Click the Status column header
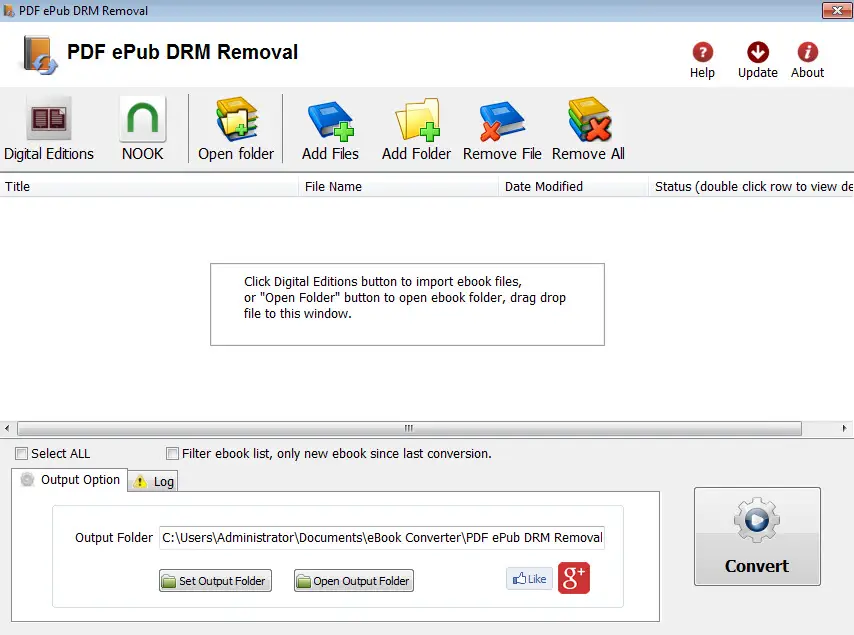 751,186
